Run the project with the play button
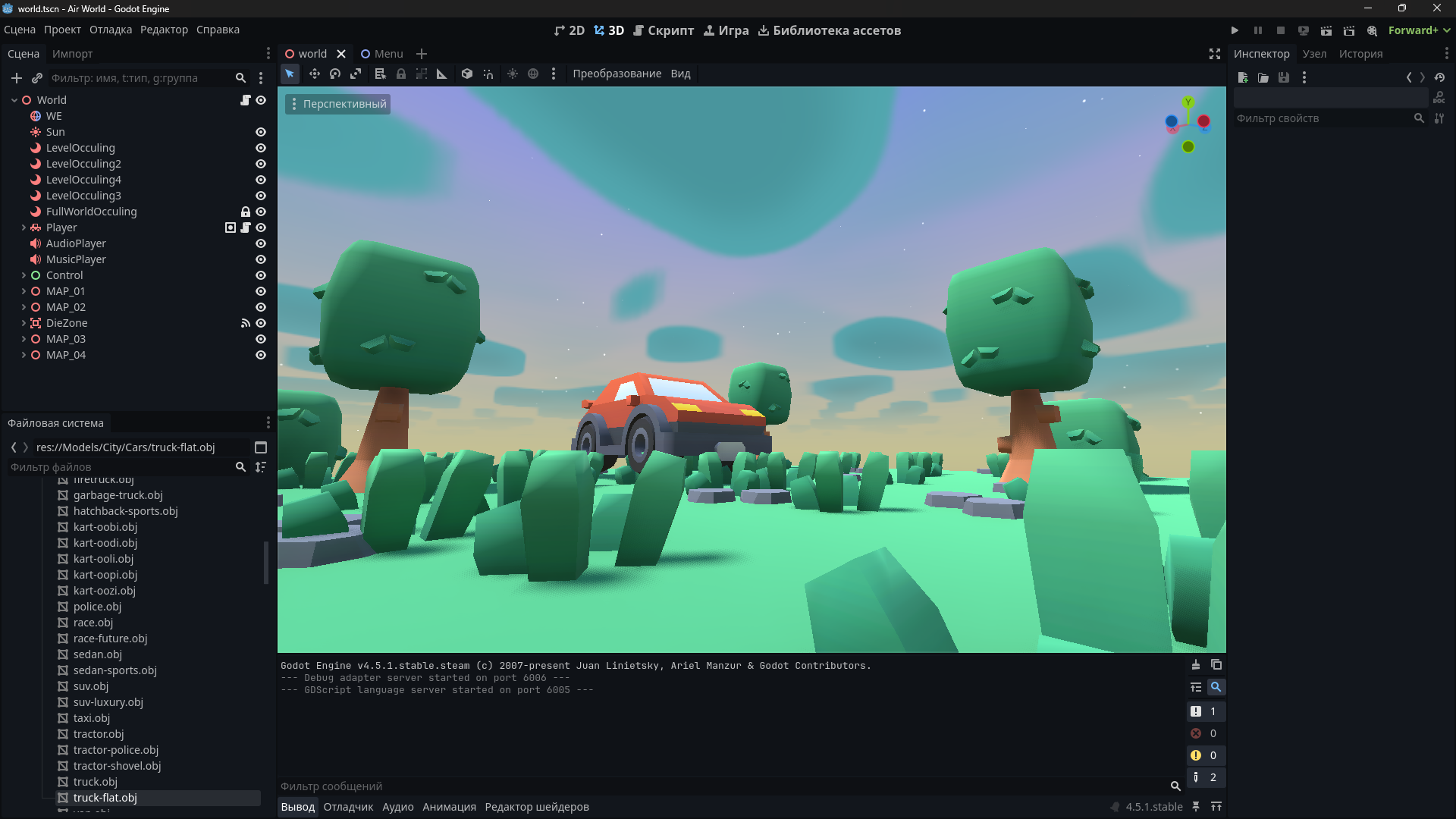 tap(1235, 30)
